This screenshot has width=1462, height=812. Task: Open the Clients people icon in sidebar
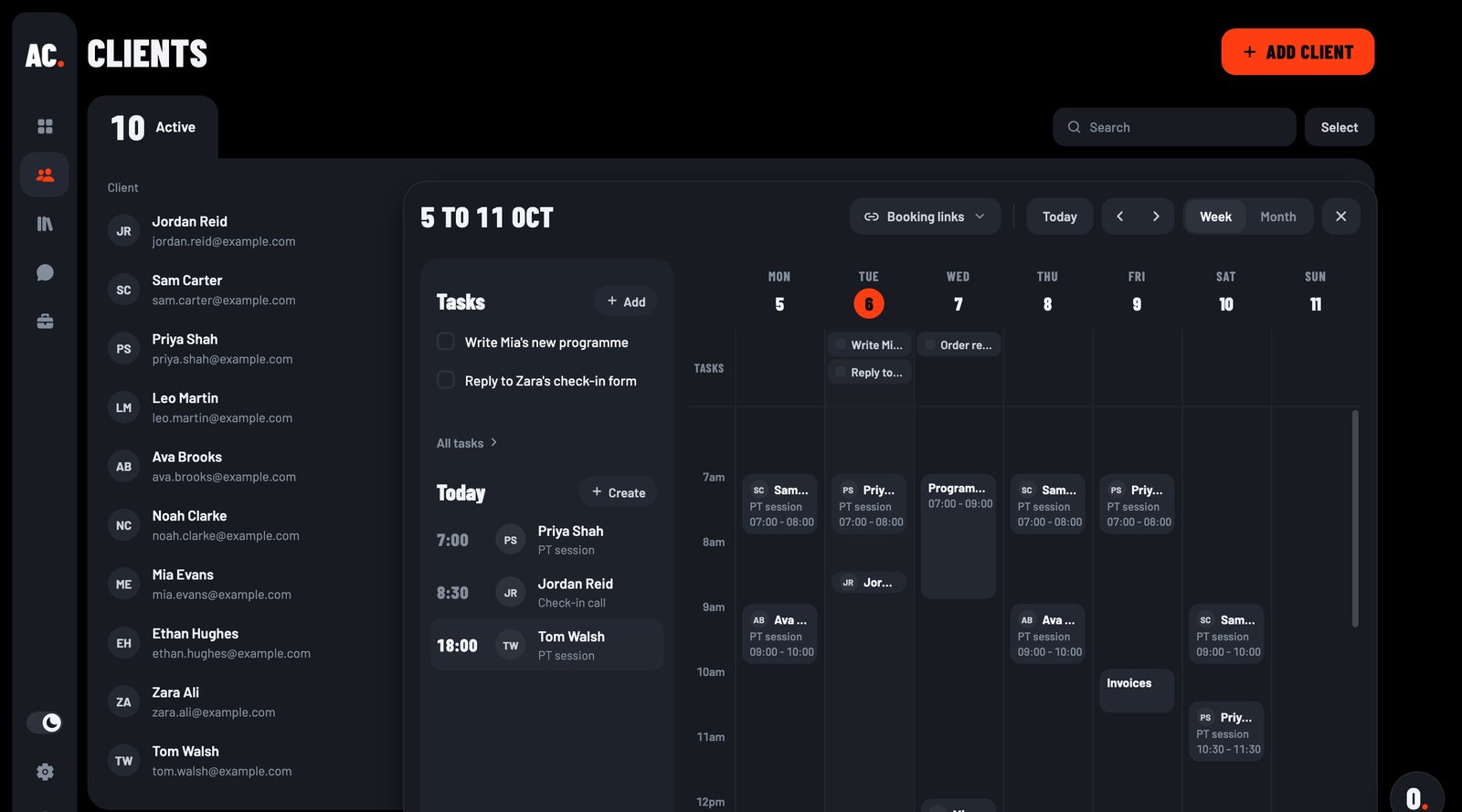pyautogui.click(x=45, y=174)
